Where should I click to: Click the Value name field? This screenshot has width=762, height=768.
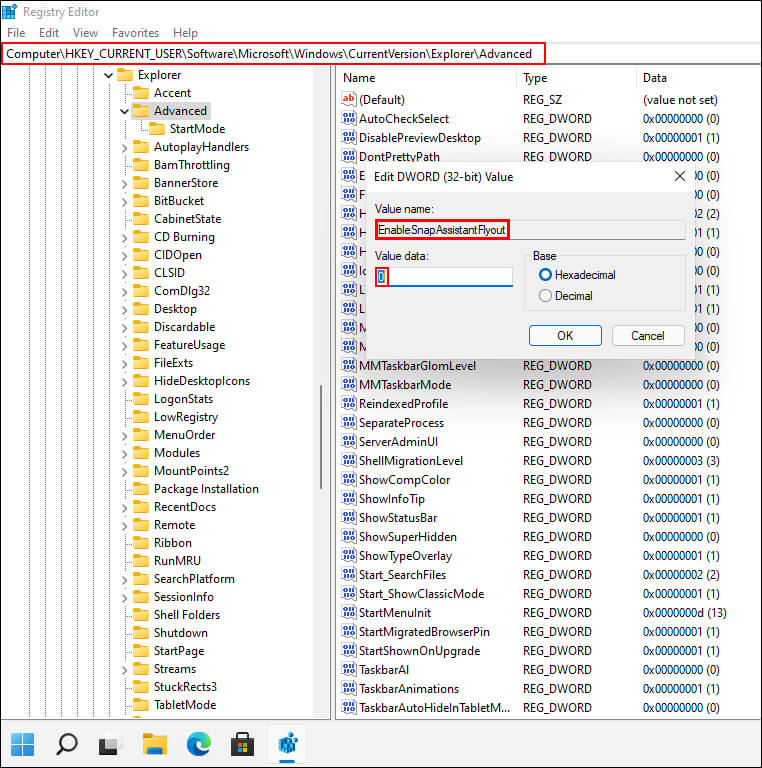530,230
